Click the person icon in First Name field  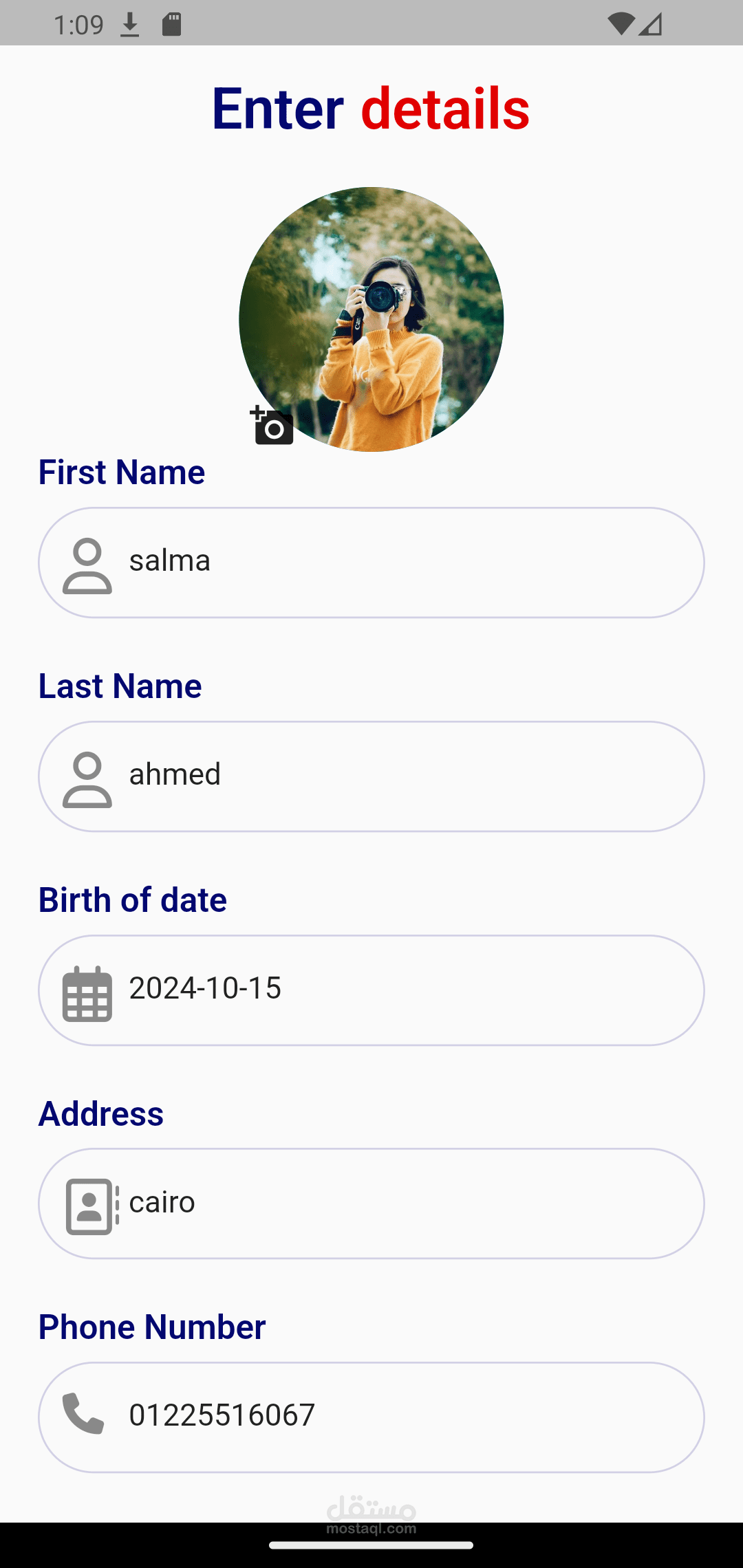pyautogui.click(x=87, y=565)
